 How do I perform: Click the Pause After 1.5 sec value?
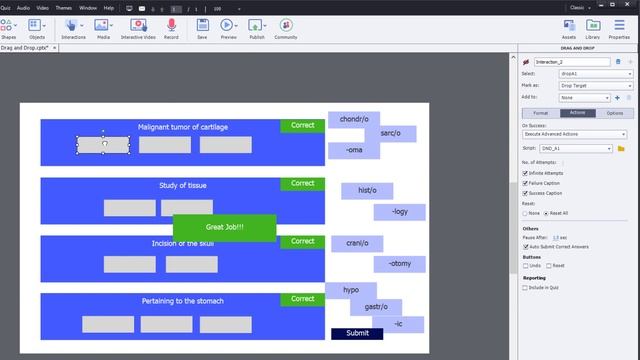(556, 238)
